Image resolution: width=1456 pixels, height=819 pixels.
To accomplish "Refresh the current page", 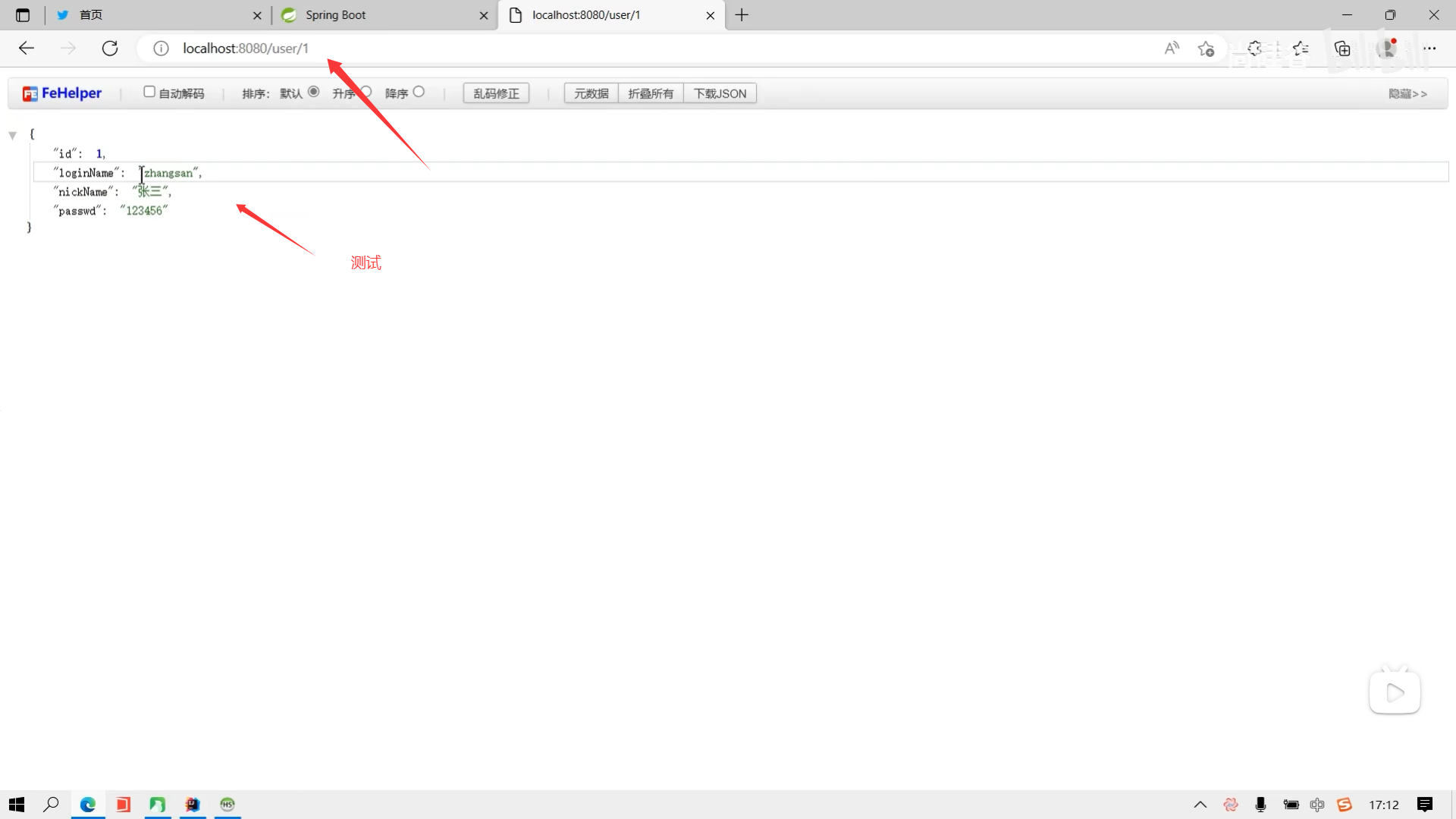I will click(x=110, y=49).
